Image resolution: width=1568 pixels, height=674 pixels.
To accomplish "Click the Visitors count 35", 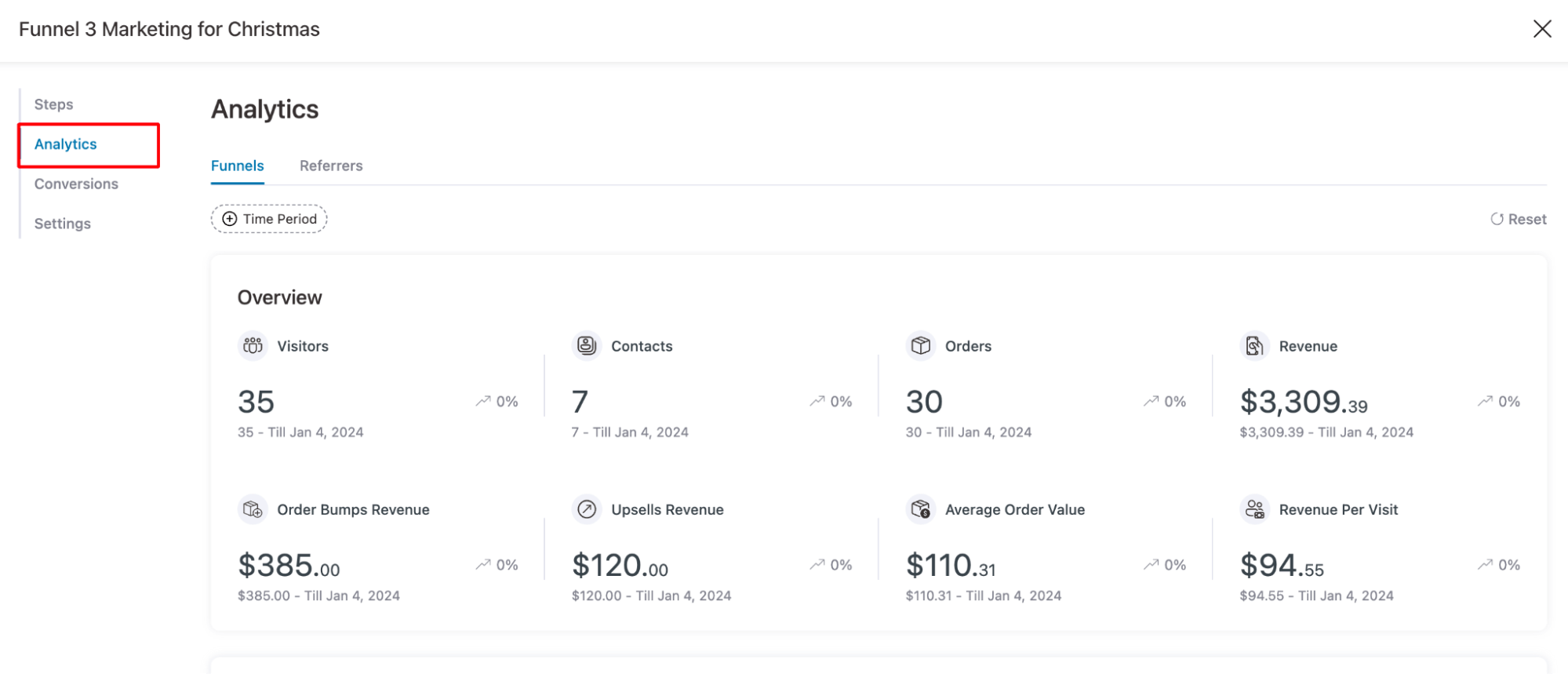I will [x=256, y=402].
